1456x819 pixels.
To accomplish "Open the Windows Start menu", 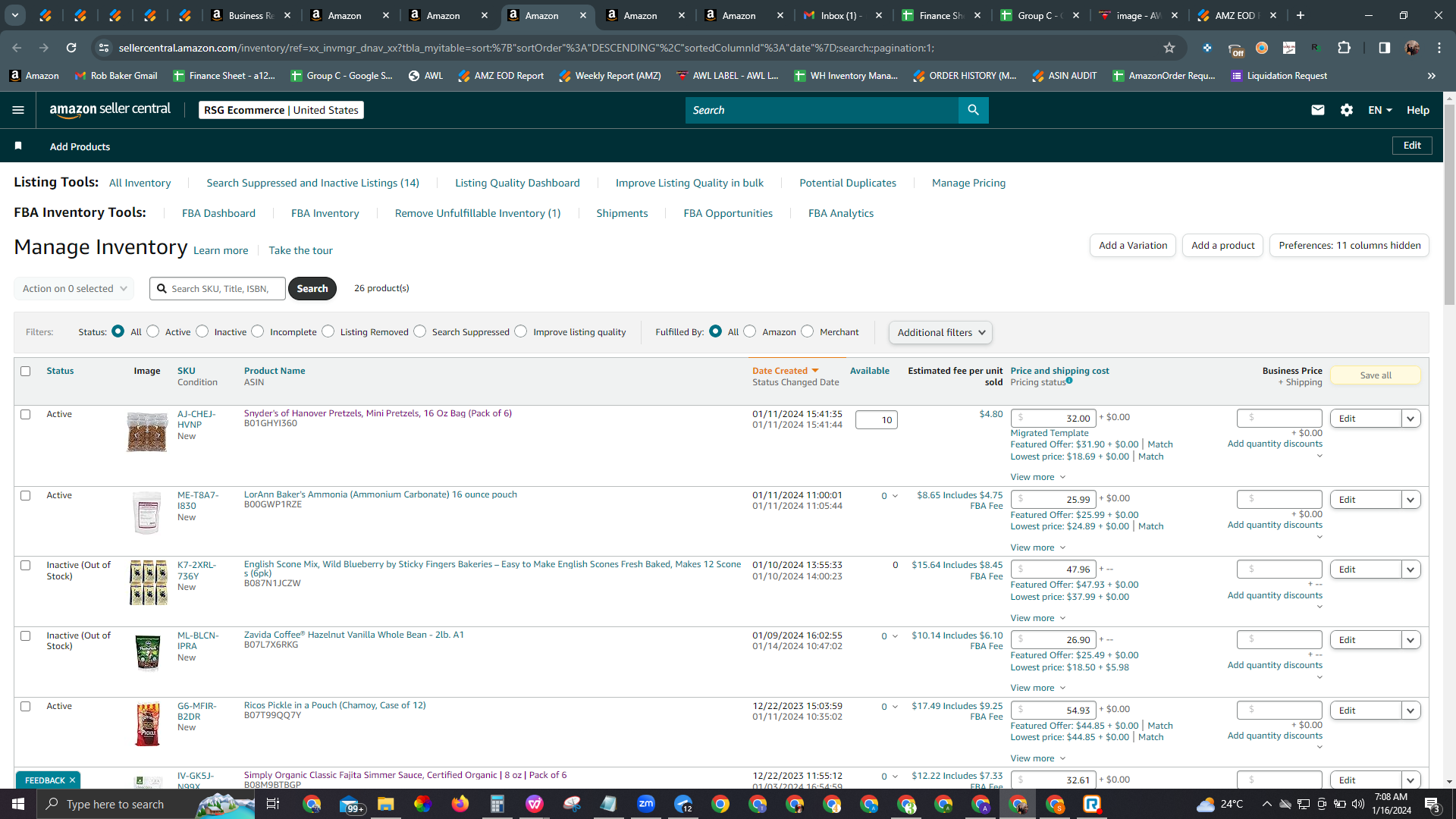I will coord(18,804).
